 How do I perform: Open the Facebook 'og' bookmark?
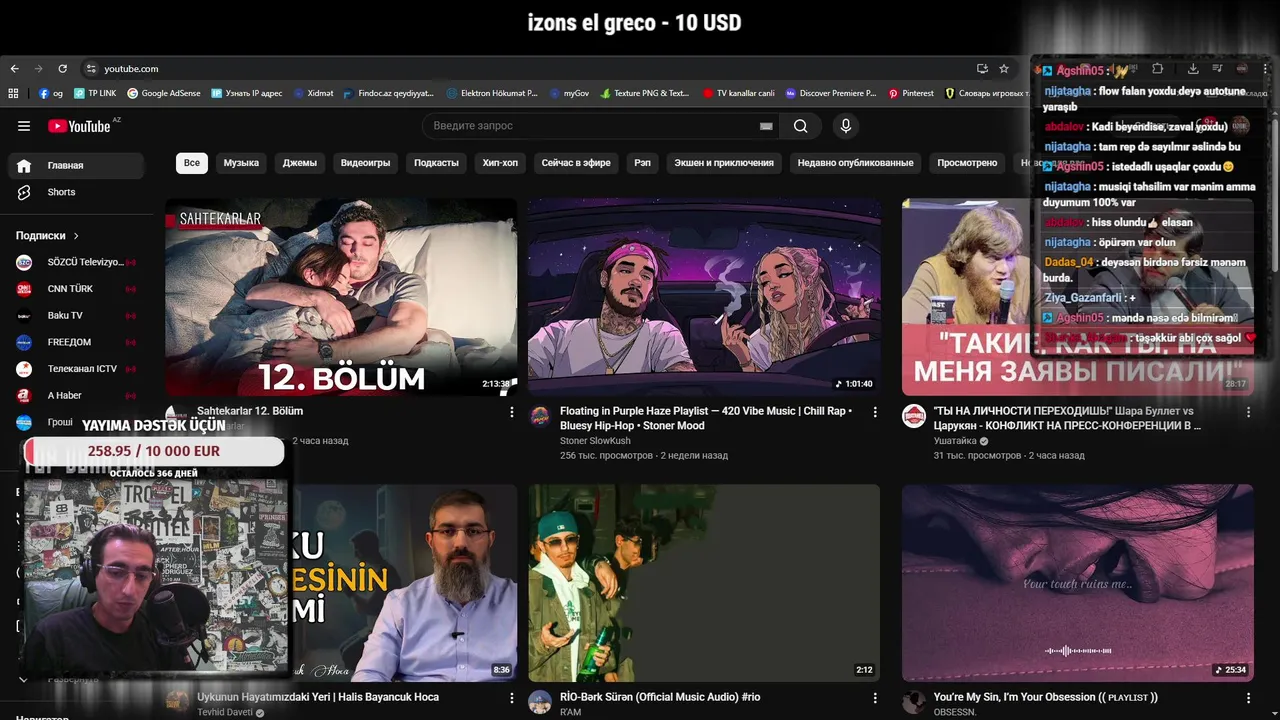click(x=51, y=93)
